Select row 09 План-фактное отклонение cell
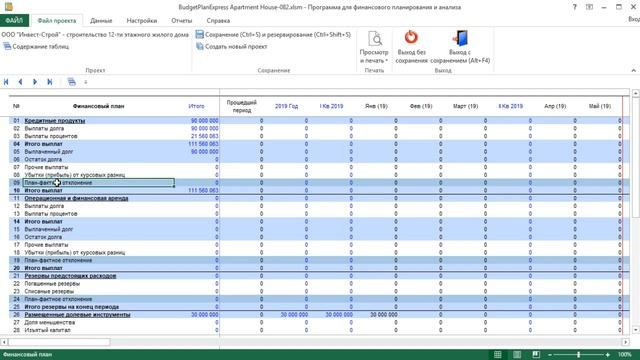The width and height of the screenshot is (640, 360). click(x=99, y=182)
